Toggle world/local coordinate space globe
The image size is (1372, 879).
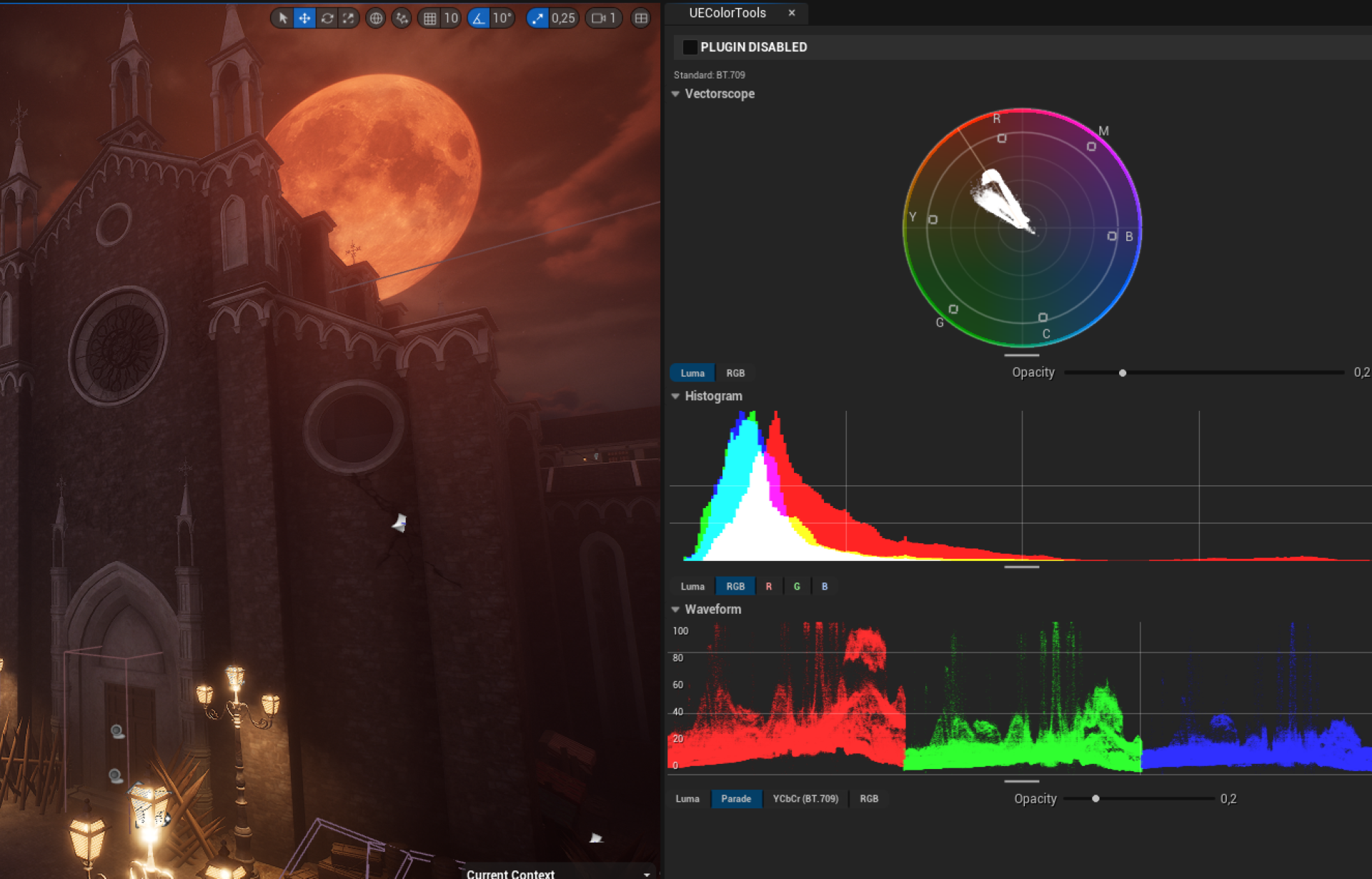(x=376, y=19)
